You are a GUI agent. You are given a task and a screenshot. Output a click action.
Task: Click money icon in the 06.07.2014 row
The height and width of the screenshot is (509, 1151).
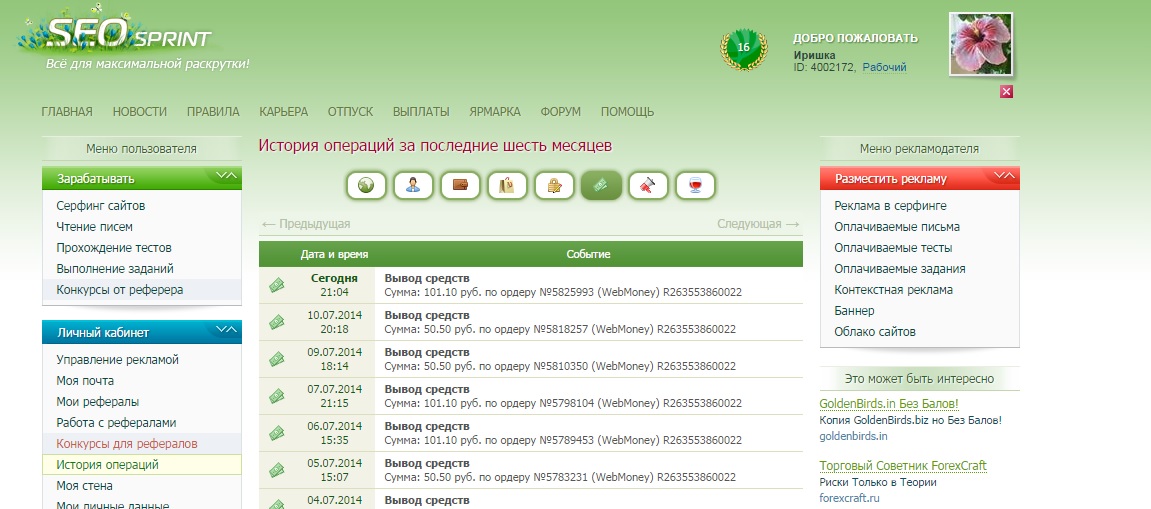pyautogui.click(x=277, y=433)
